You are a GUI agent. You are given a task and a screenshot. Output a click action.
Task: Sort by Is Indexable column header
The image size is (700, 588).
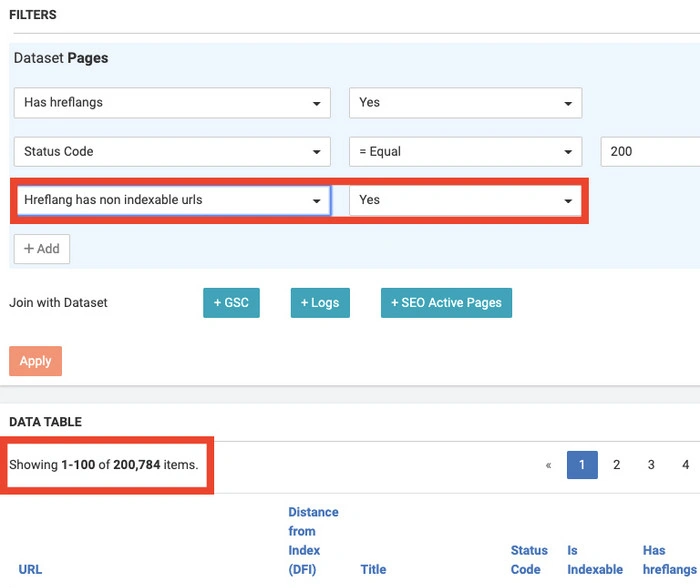pos(594,559)
